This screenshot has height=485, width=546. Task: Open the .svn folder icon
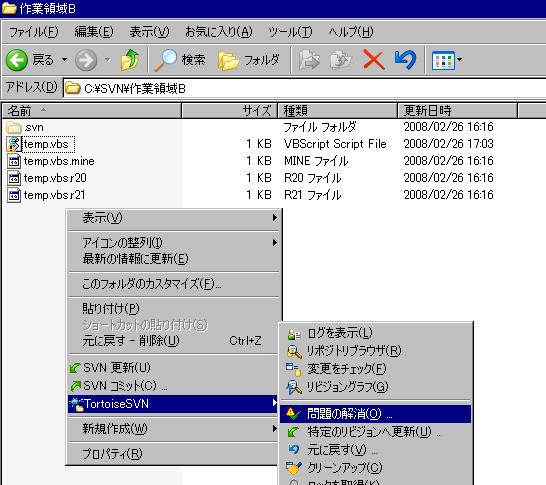14,127
